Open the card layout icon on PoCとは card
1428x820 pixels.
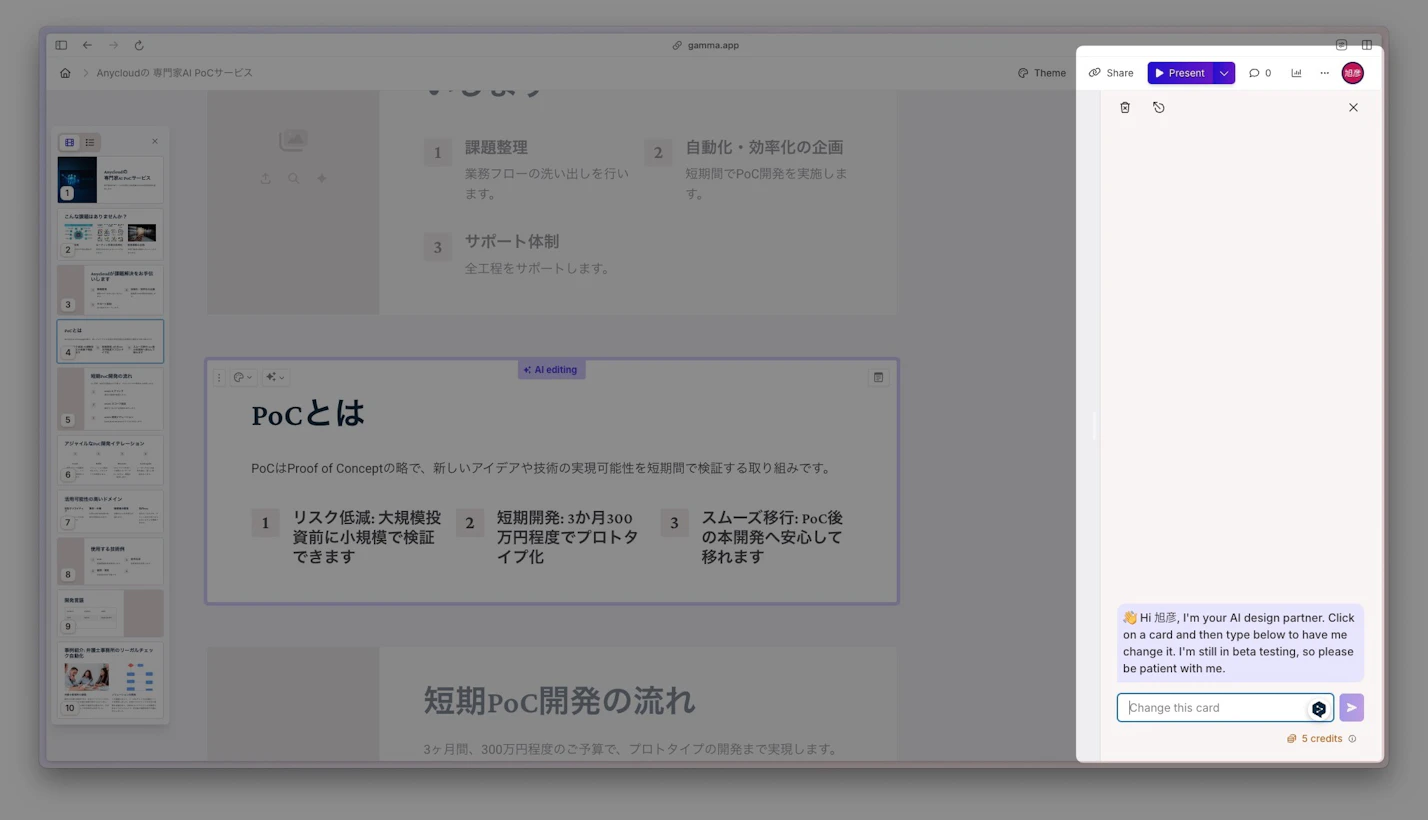[x=878, y=377]
